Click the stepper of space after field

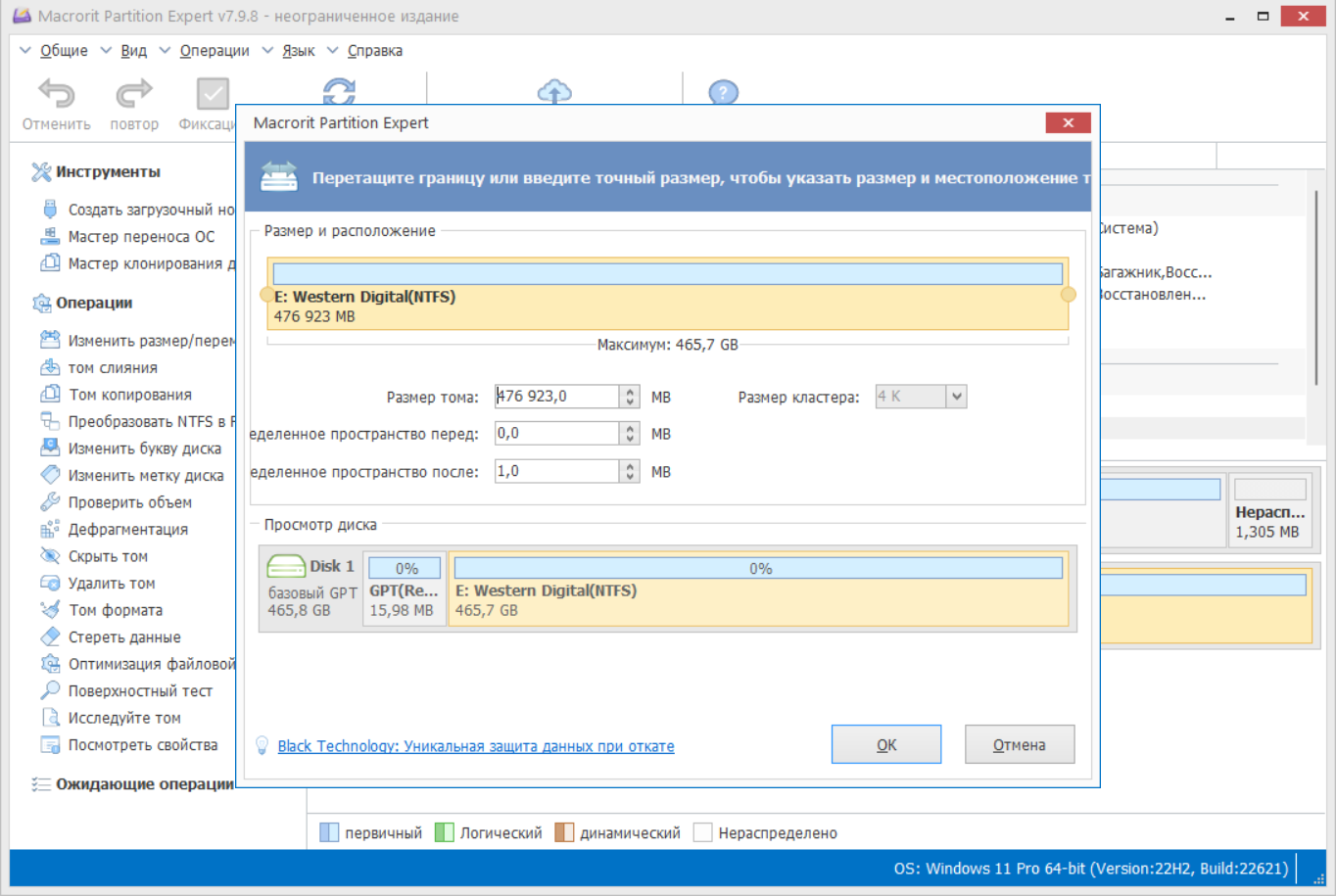pyautogui.click(x=630, y=471)
